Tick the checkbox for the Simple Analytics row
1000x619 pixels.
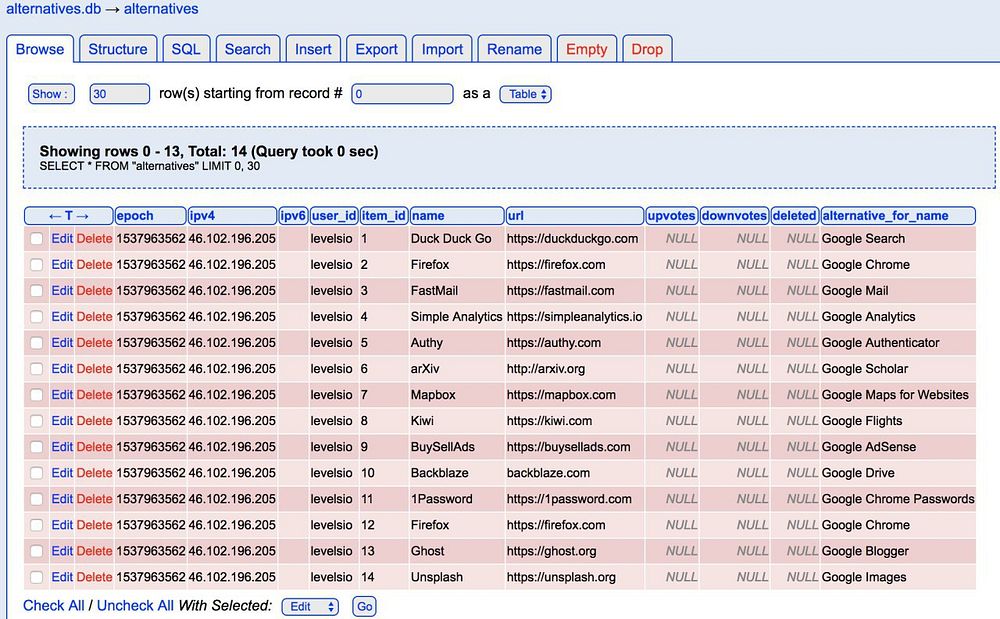[36, 317]
